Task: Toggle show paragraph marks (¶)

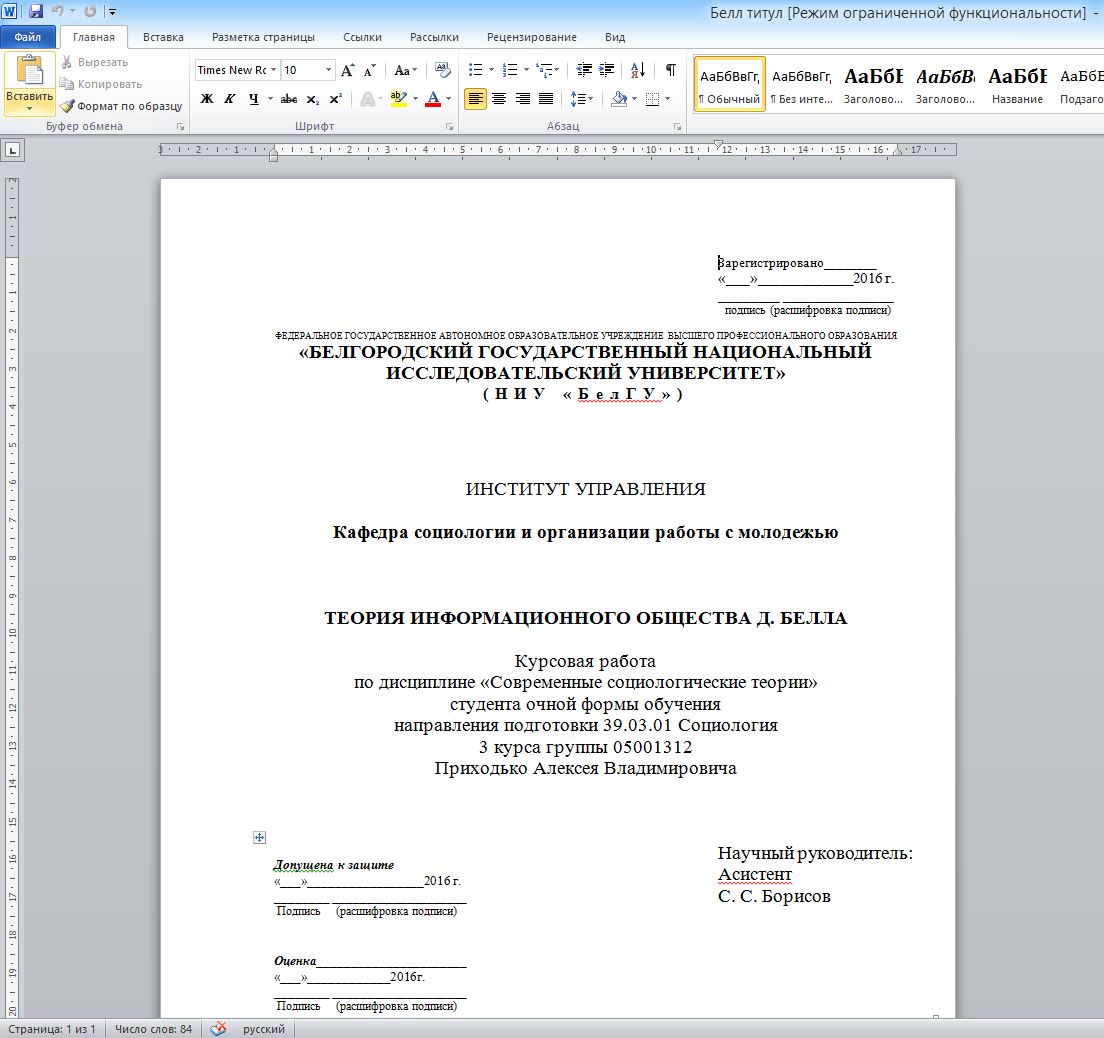Action: coord(671,70)
